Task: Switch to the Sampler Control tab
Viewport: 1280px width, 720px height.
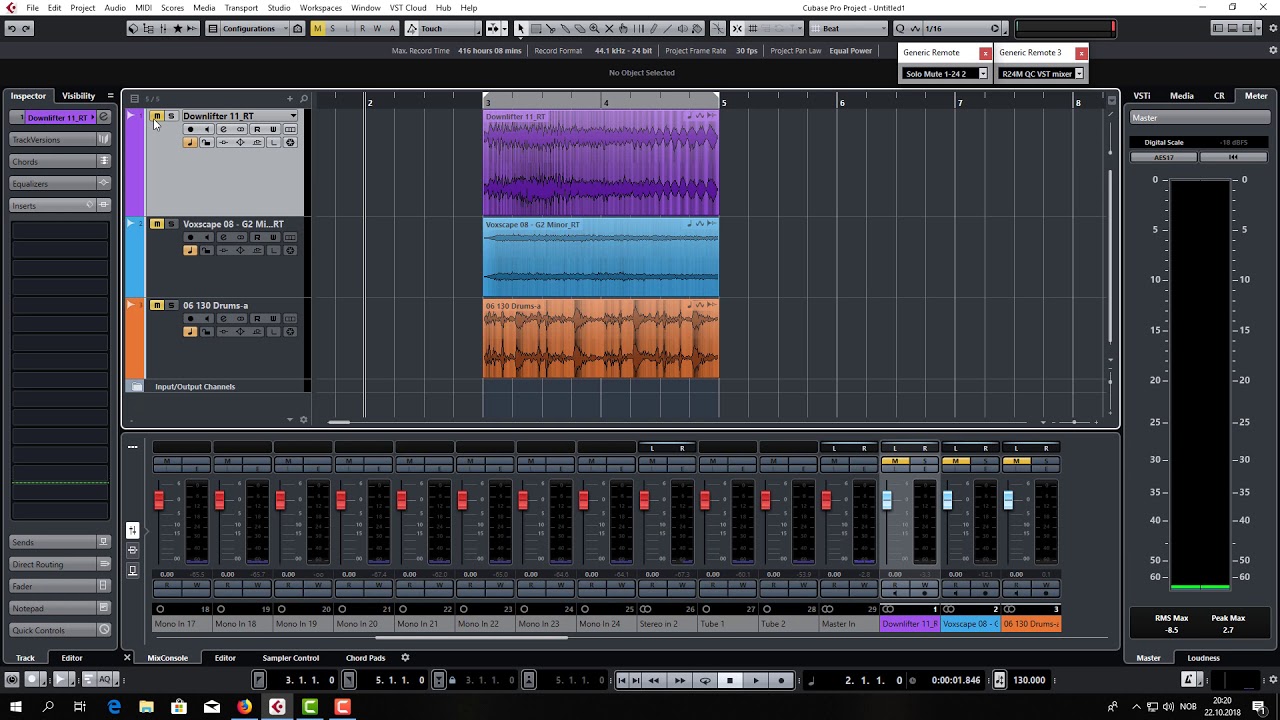Action: pos(291,658)
